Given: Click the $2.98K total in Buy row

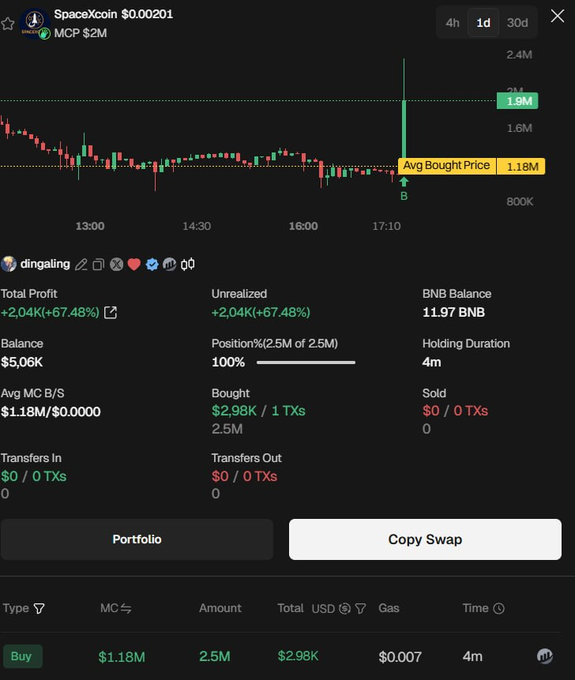Looking at the screenshot, I should 298,656.
